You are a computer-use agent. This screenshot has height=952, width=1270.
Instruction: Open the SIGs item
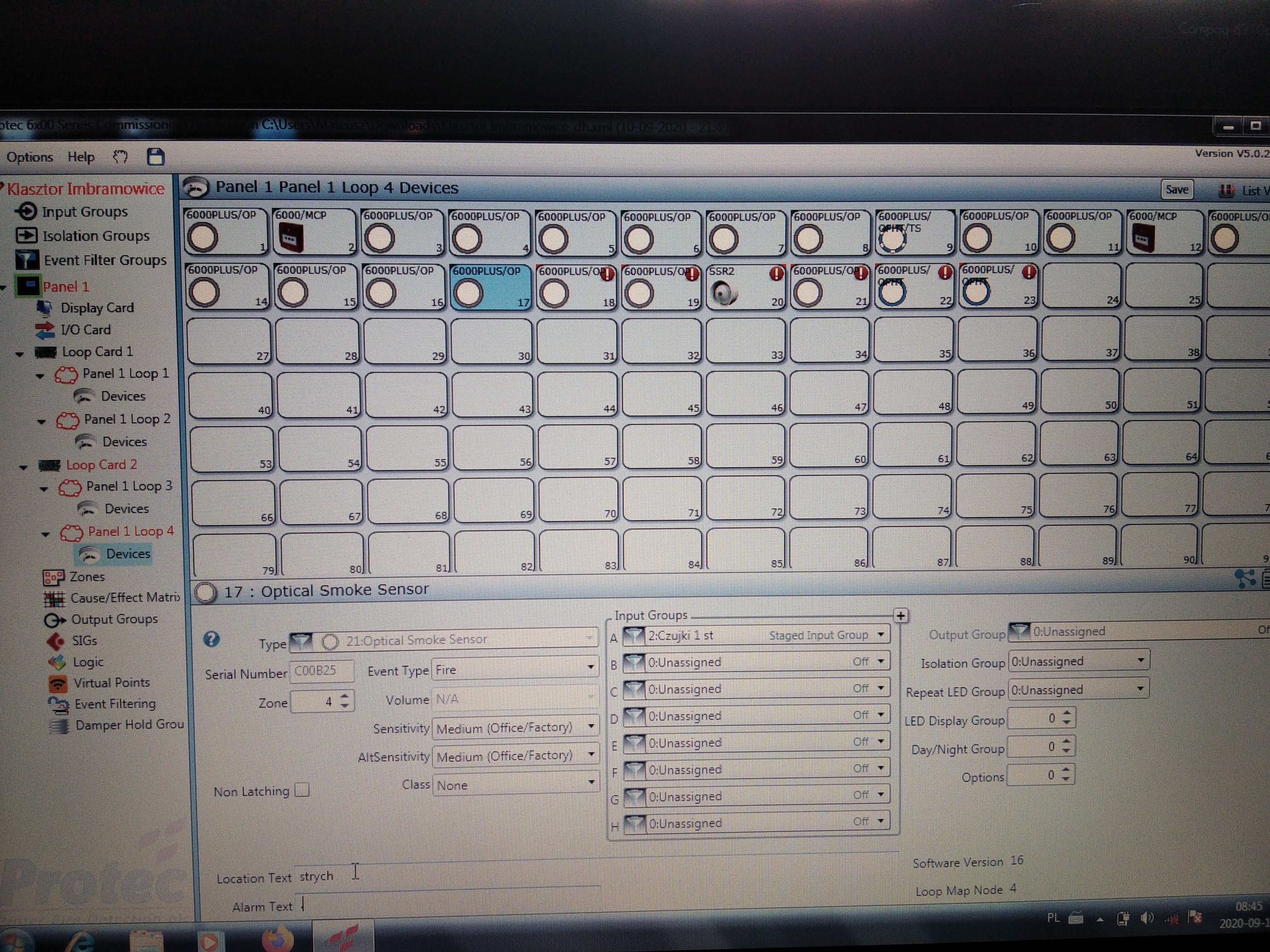point(84,641)
